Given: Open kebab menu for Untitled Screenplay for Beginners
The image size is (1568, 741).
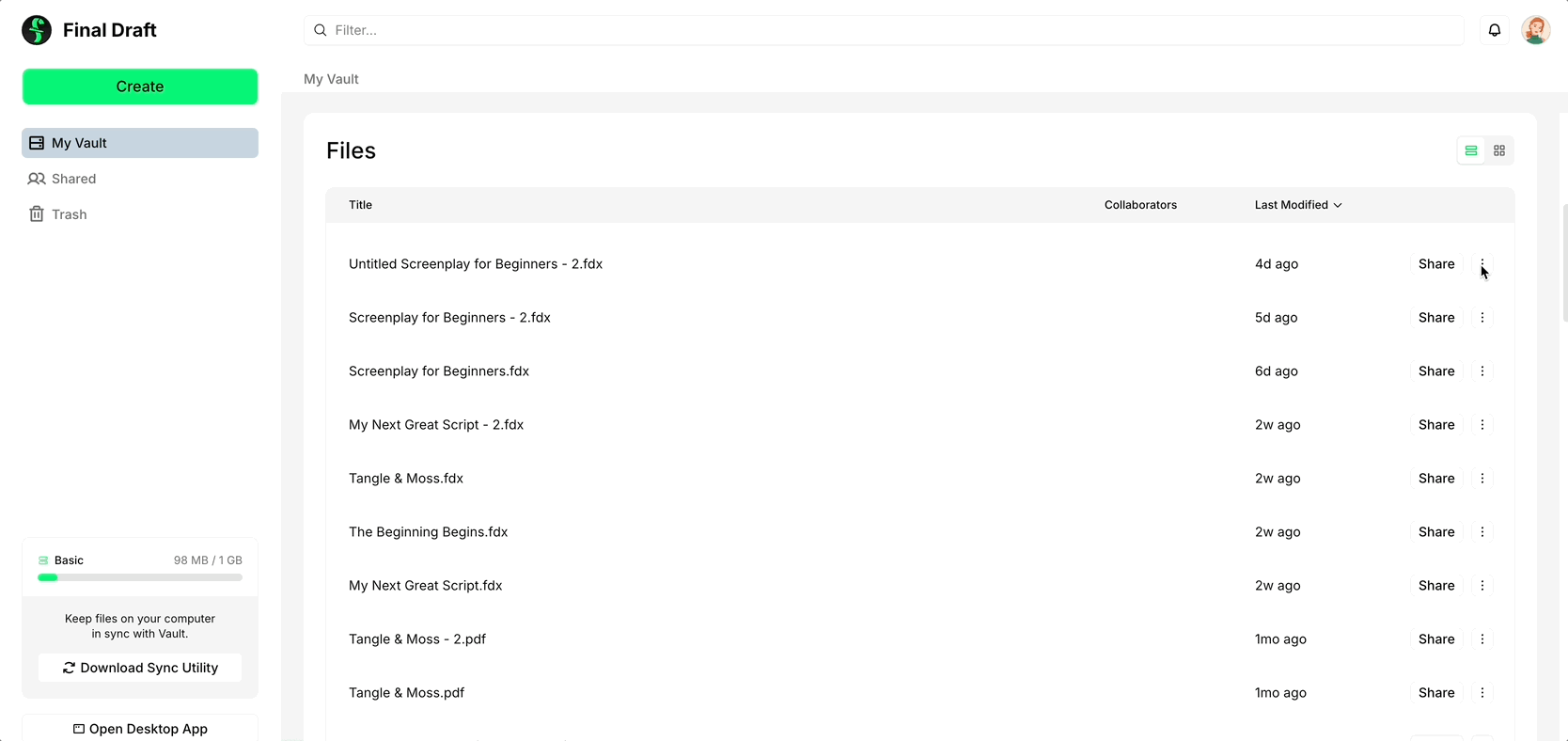Looking at the screenshot, I should 1482,264.
